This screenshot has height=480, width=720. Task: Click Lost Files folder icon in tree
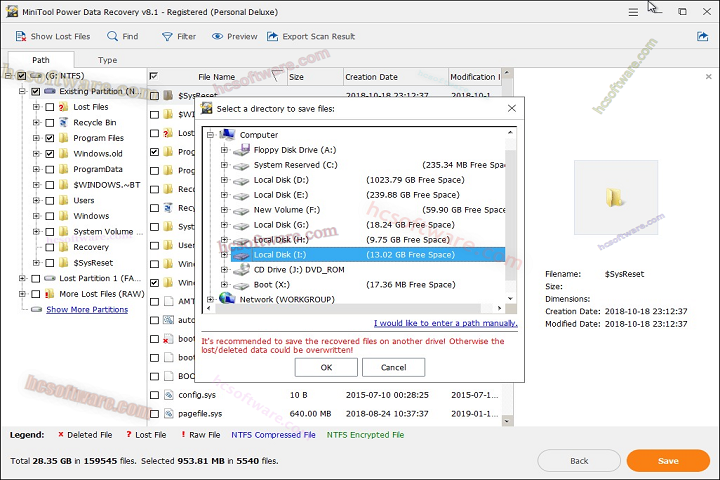63,107
